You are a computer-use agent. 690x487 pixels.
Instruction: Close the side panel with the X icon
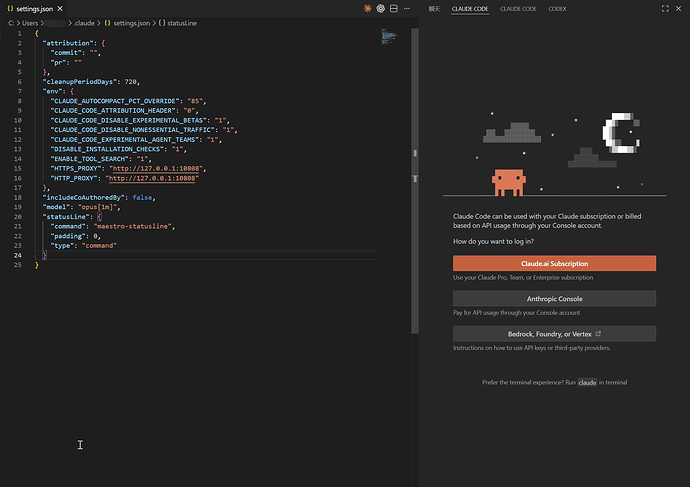(679, 9)
